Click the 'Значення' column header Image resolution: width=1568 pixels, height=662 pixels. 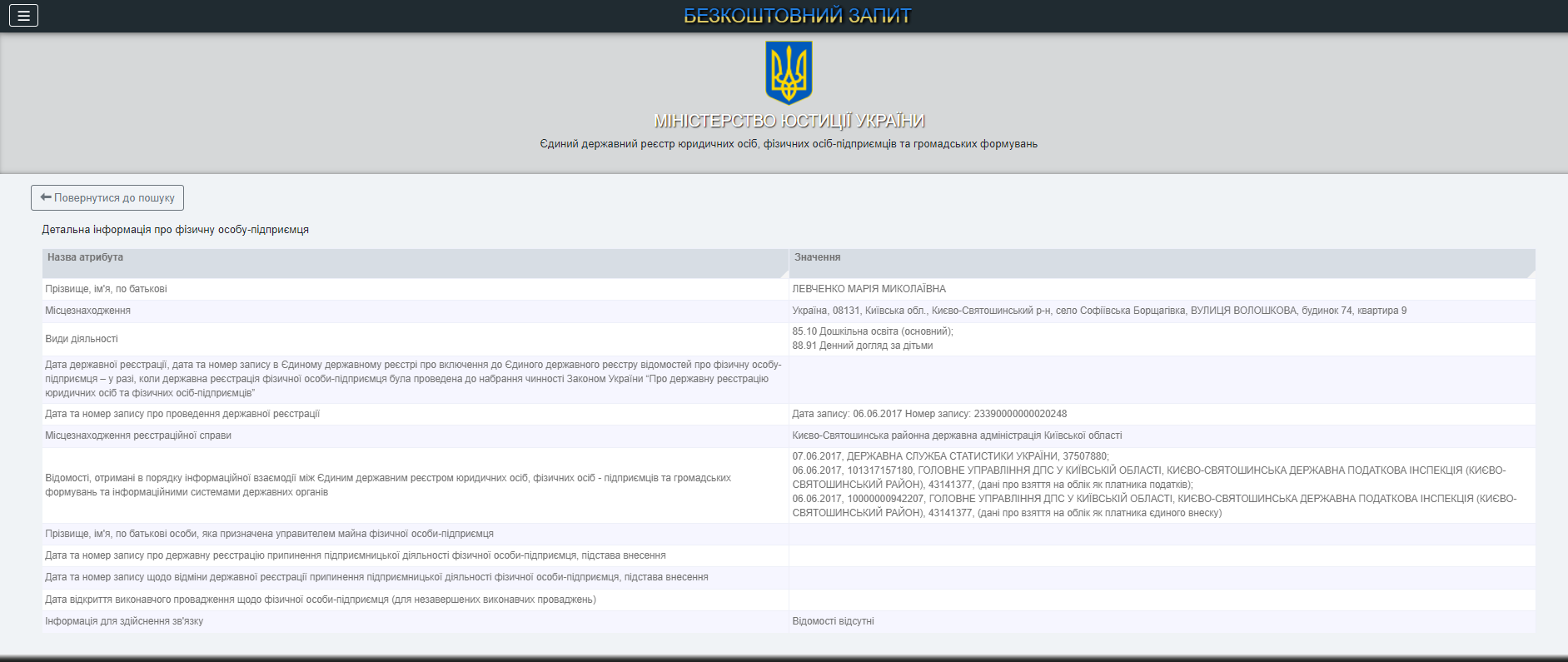pos(817,257)
